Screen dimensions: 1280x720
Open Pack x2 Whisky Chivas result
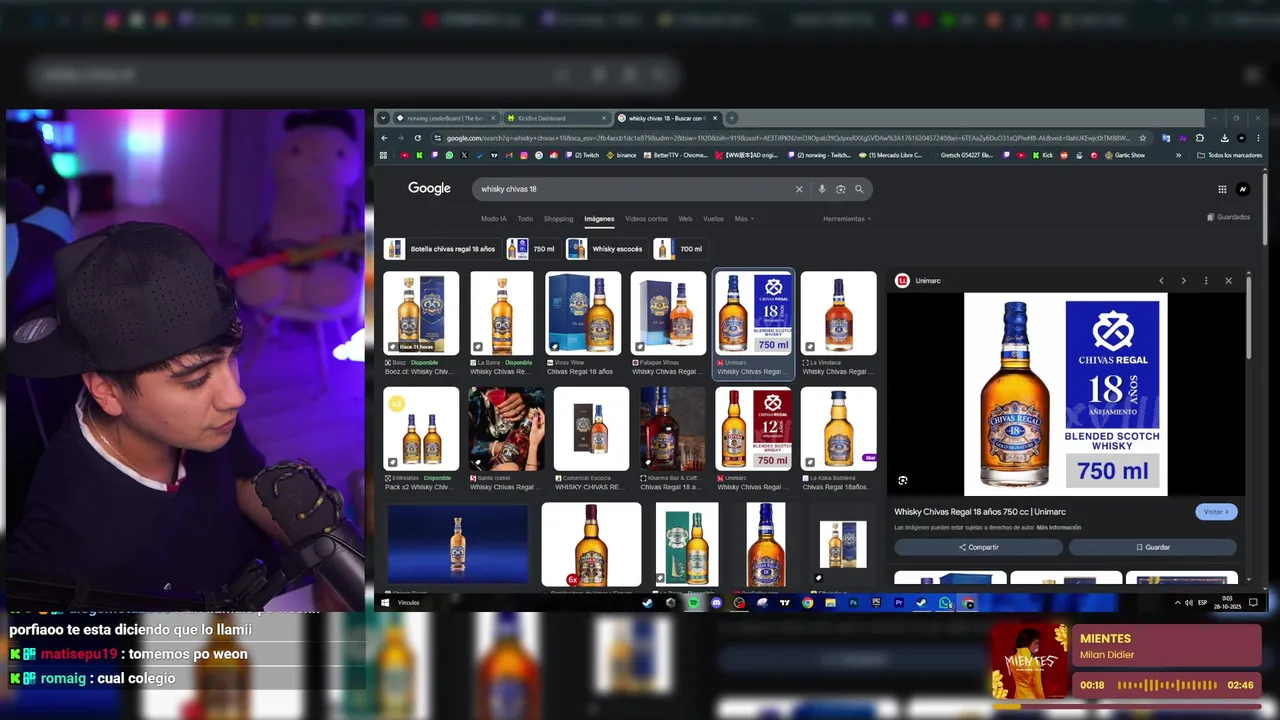point(421,439)
